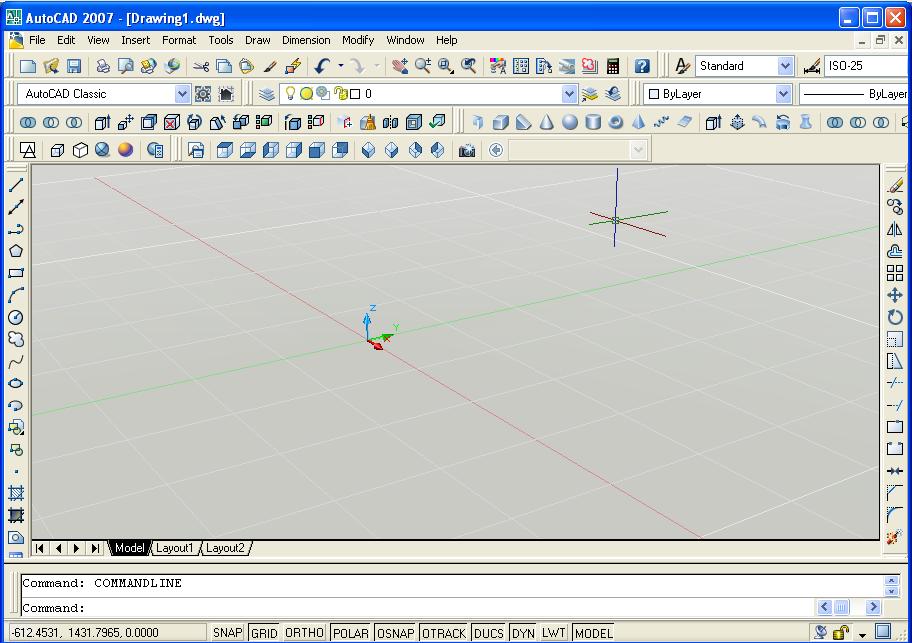Click the toolbar lock icon in tray
Viewport: 912px width, 643px height.
840,632
